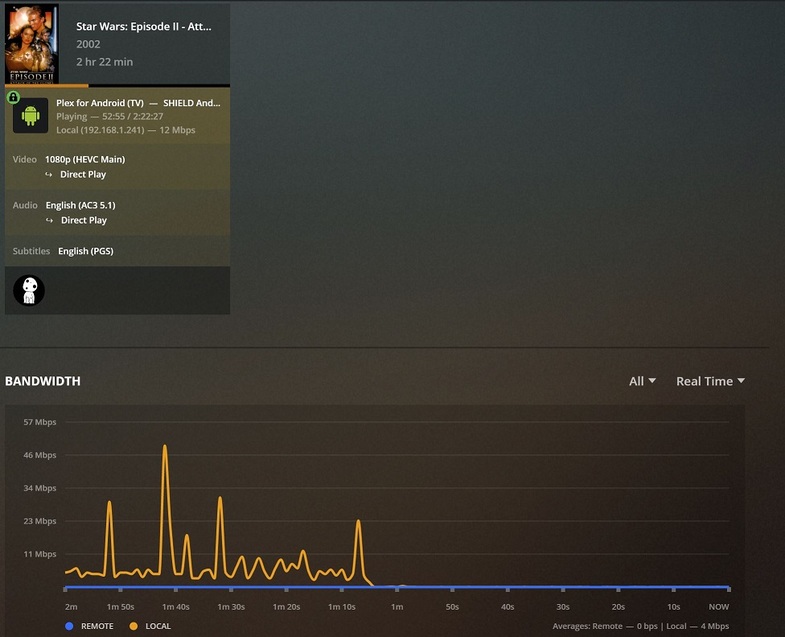The image size is (785, 637).
Task: Click the Audio row label
Action: 25,205
